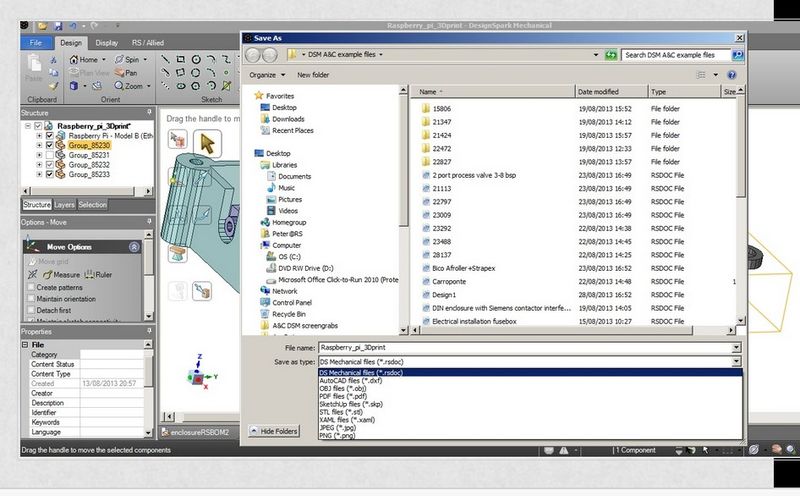Click the yellow Select arrow tool in canvas
The height and width of the screenshot is (496, 800).
point(207,143)
